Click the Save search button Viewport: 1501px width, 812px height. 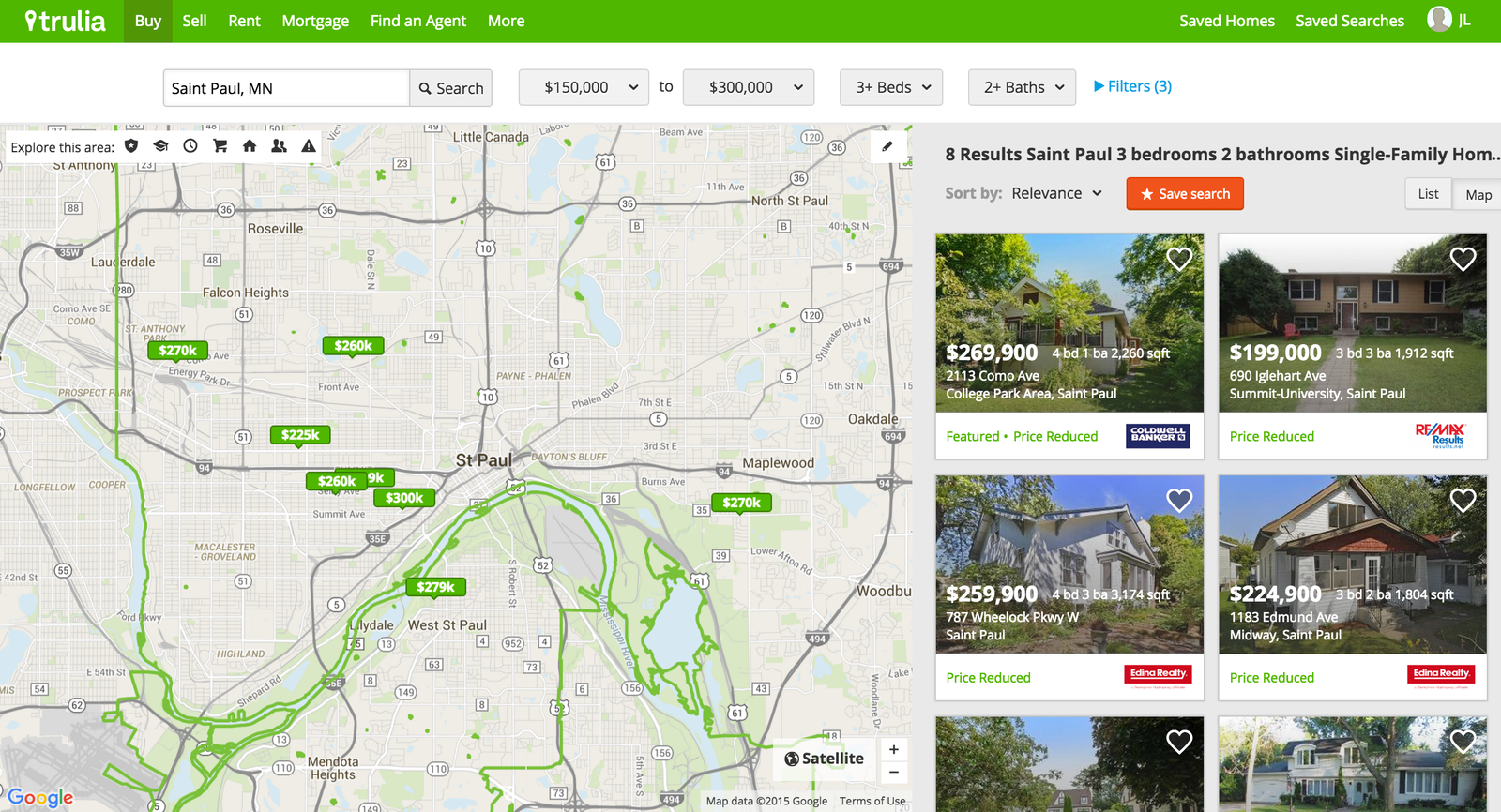tap(1185, 194)
